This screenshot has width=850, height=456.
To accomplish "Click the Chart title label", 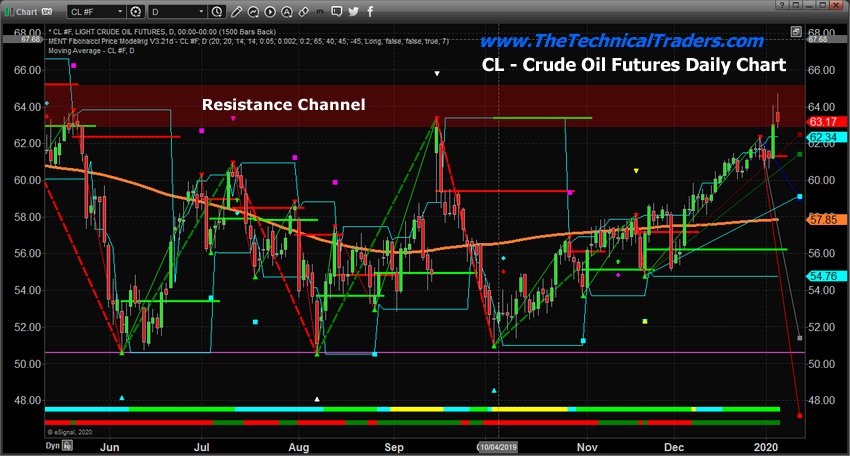I will click(27, 11).
